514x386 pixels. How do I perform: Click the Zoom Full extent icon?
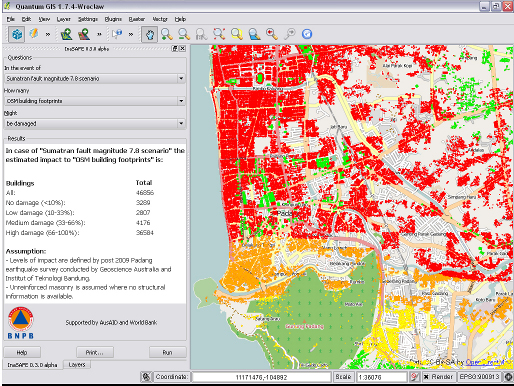click(219, 34)
